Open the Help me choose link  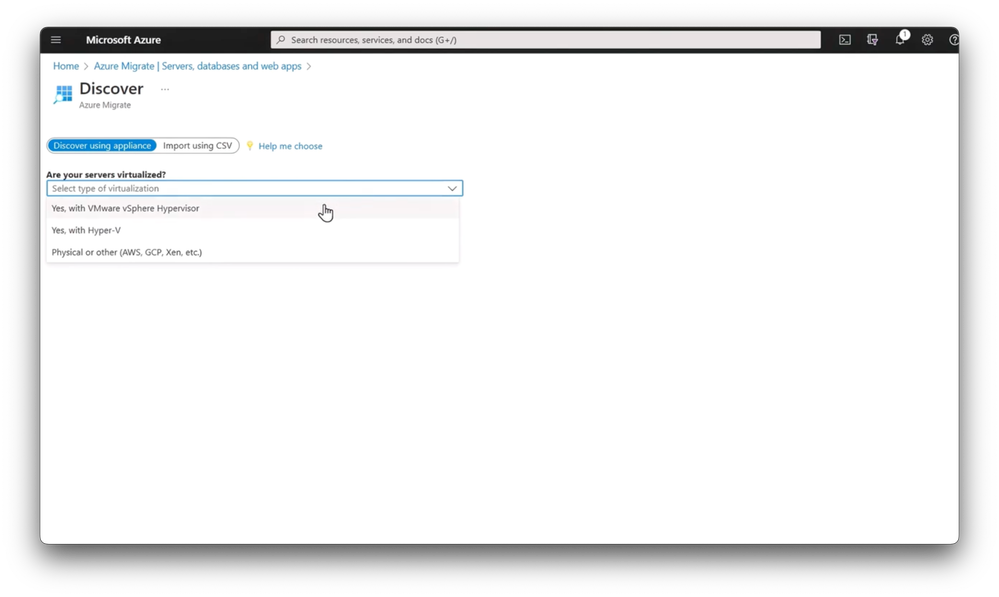(x=290, y=146)
